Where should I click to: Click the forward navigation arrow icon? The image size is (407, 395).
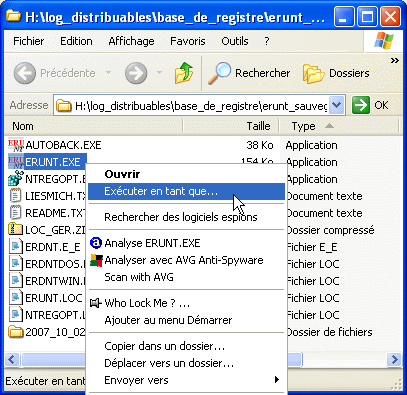pos(136,73)
